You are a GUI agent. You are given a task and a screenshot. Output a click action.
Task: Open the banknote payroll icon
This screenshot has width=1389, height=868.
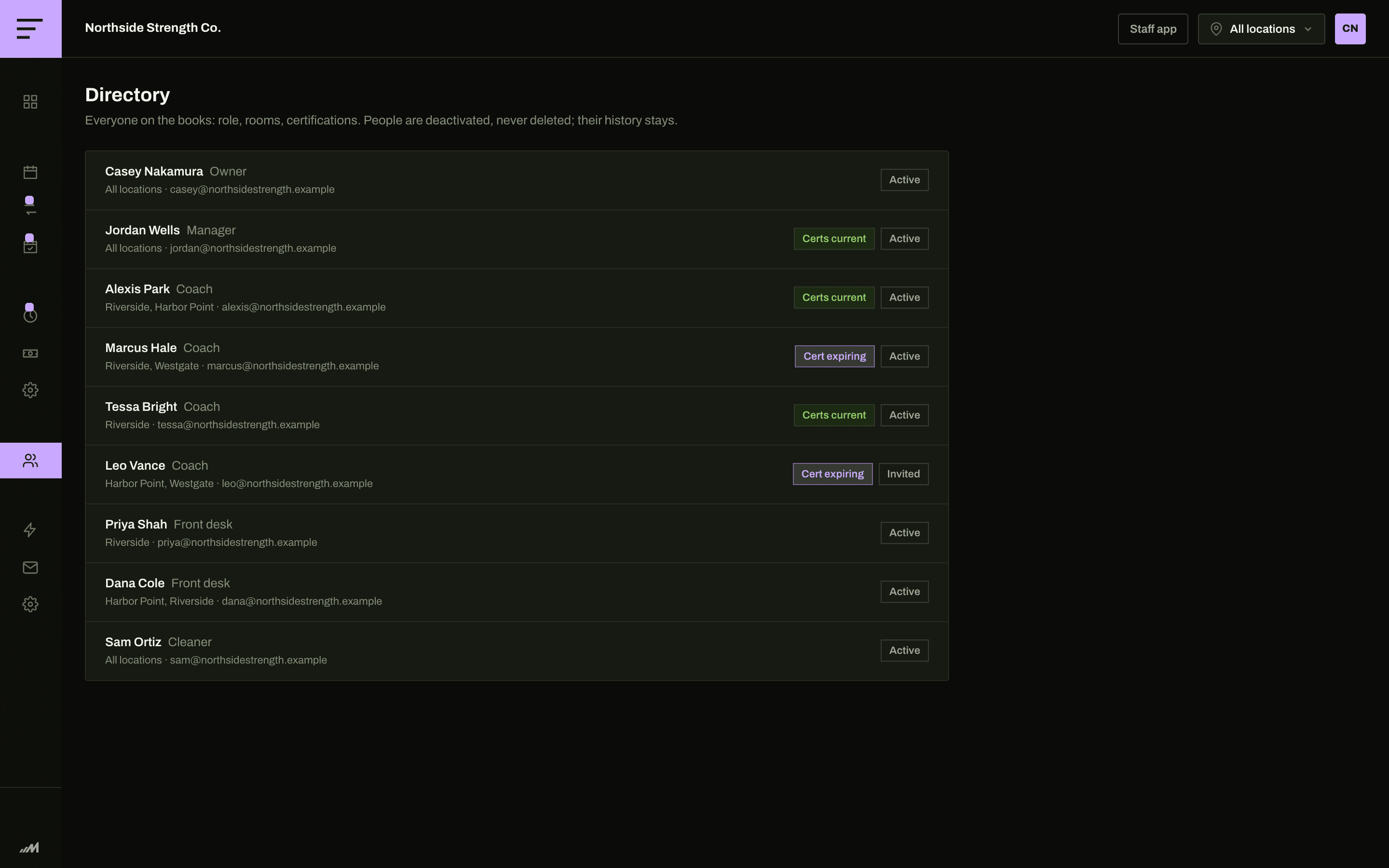(30, 353)
